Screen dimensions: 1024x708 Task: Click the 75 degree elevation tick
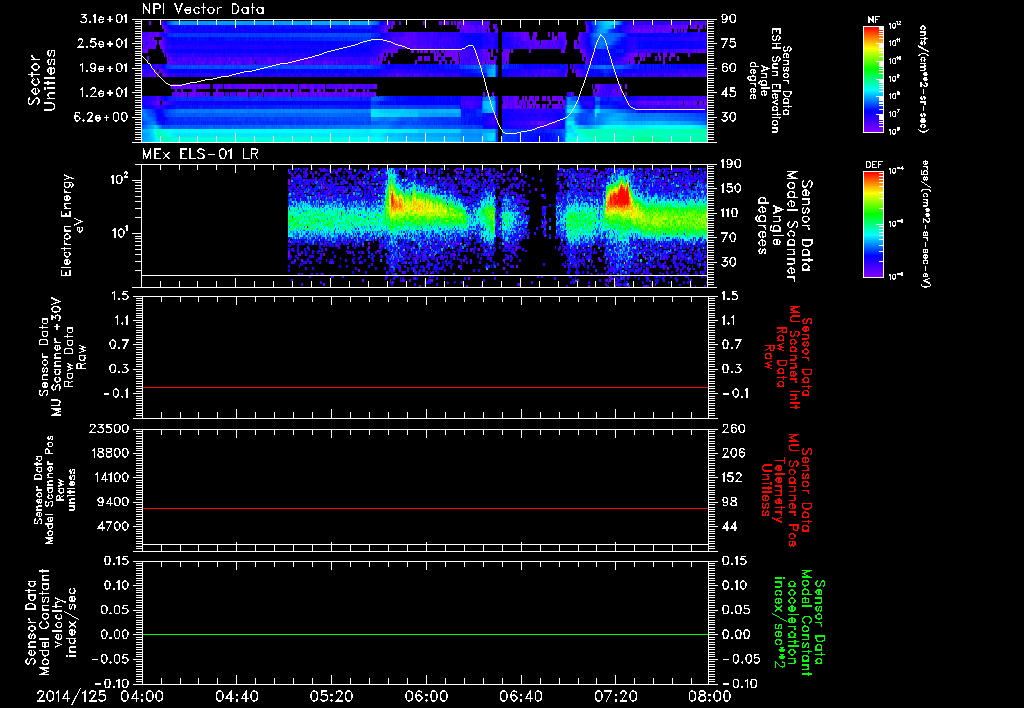(x=729, y=43)
